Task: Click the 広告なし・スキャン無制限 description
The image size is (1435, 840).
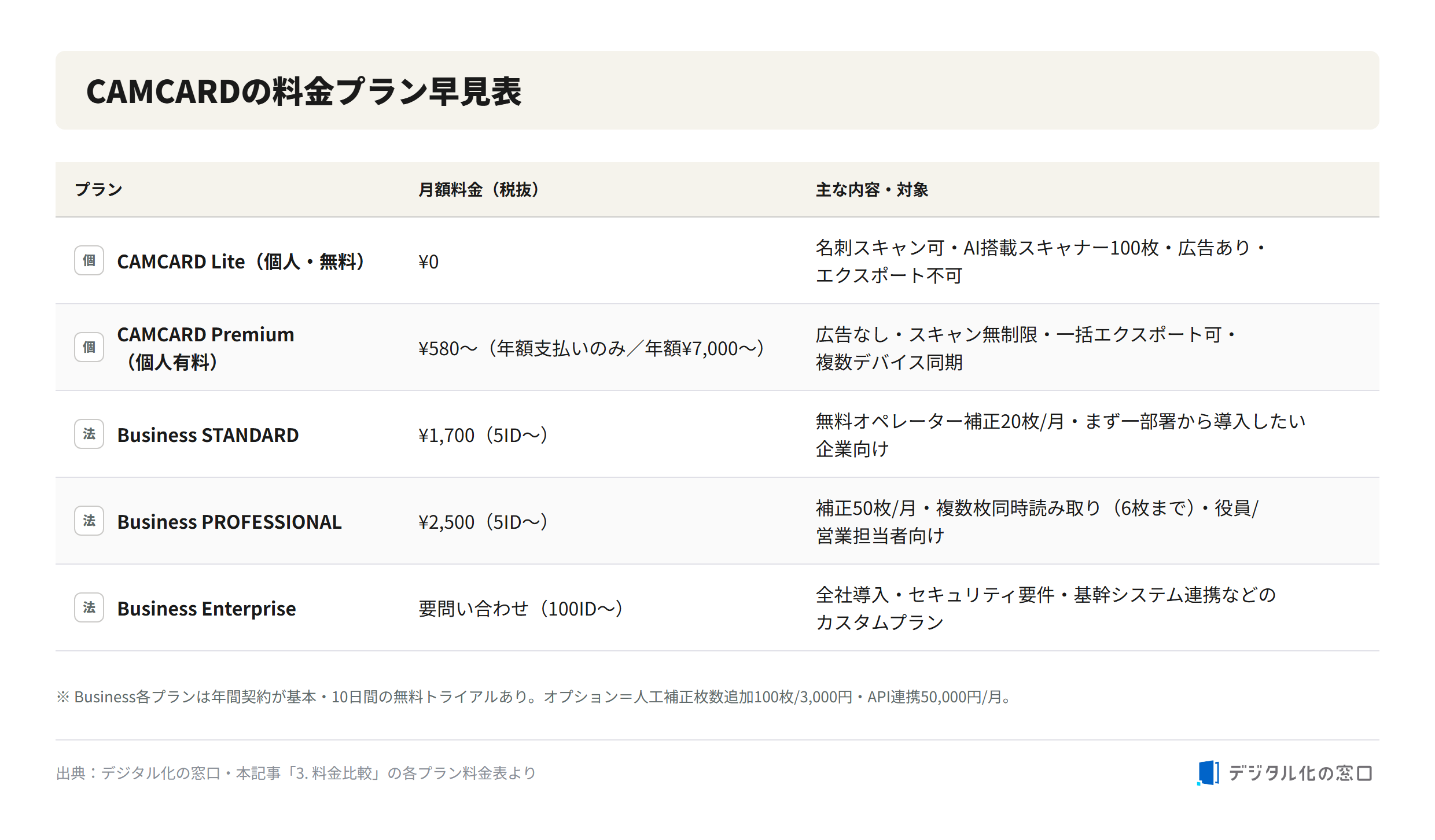Action: (1026, 348)
